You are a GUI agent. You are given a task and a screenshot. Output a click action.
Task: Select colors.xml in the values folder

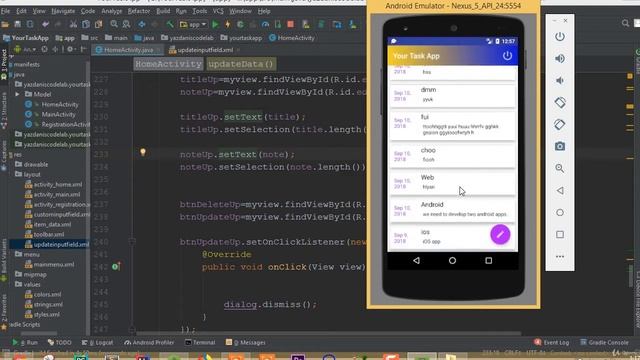tap(43, 294)
